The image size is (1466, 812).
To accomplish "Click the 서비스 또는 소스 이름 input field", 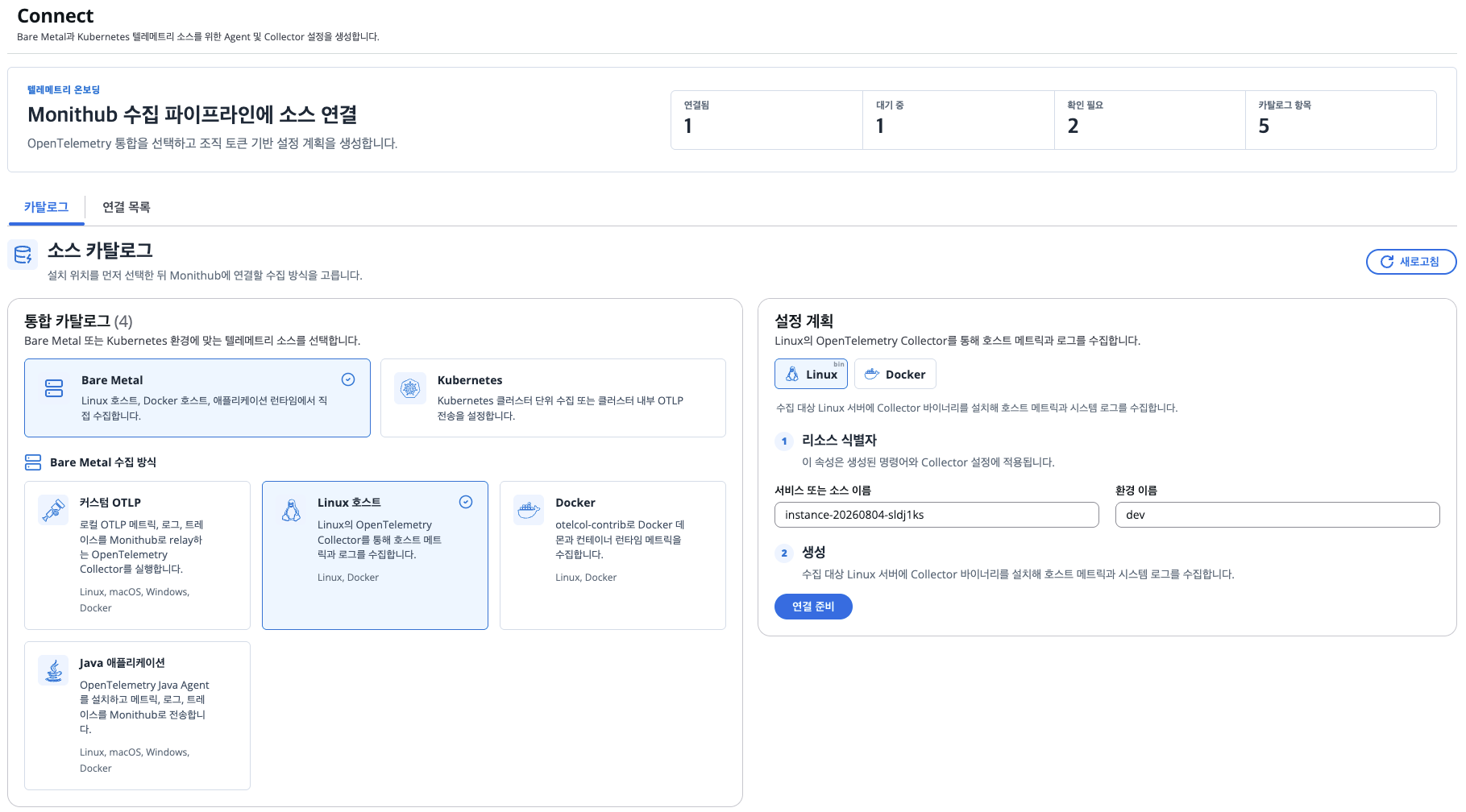I will [936, 515].
